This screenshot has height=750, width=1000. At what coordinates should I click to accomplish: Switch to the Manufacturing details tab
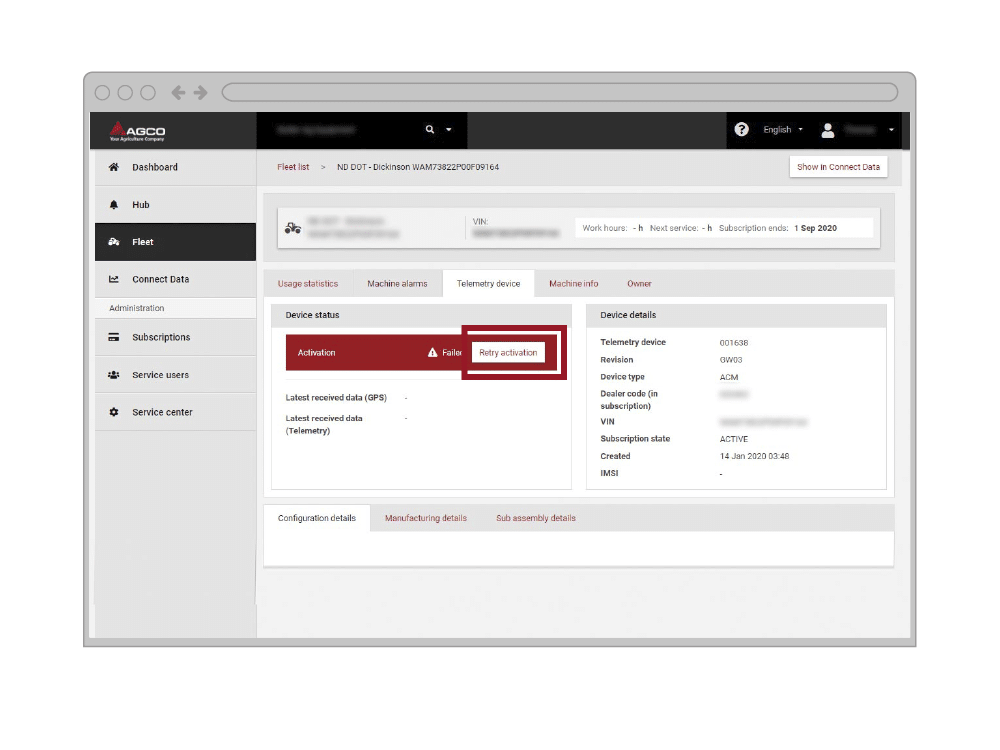click(426, 518)
